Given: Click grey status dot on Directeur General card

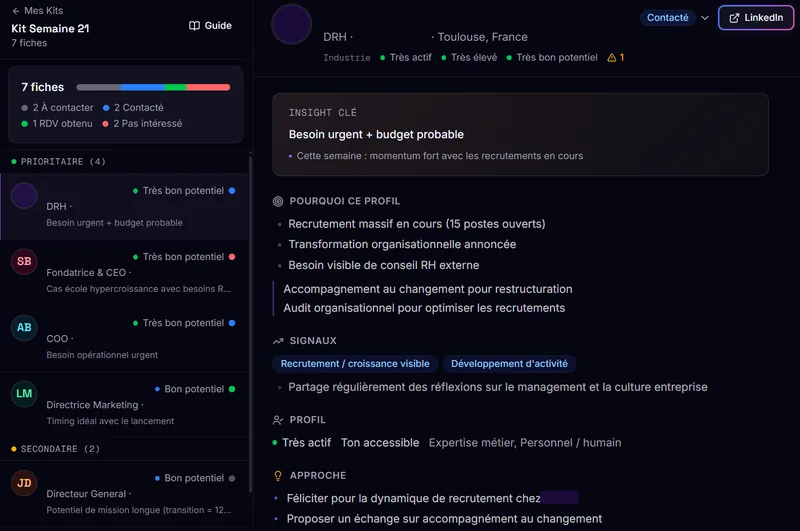Looking at the screenshot, I should click(x=232, y=478).
